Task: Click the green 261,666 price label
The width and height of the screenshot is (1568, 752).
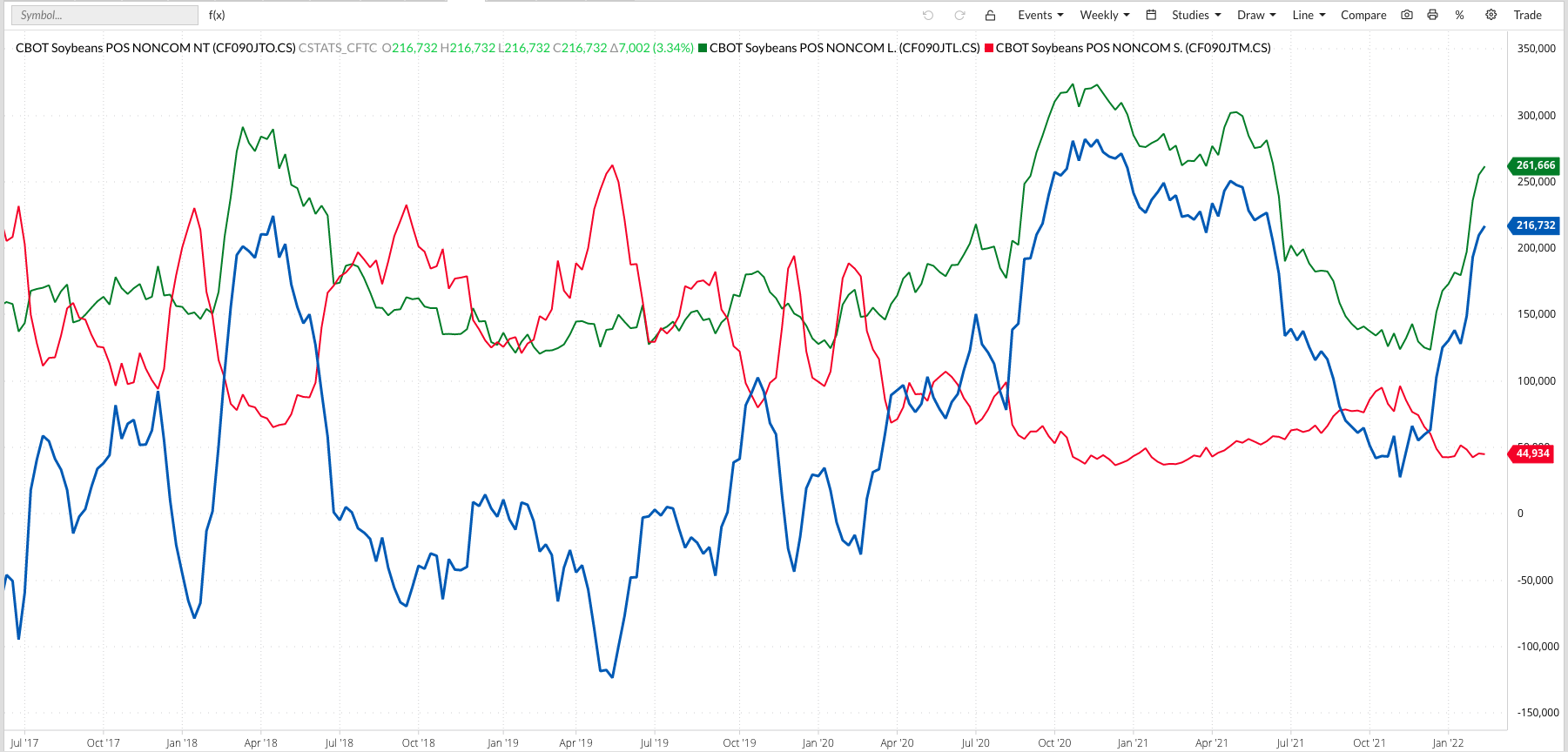Action: point(1535,165)
